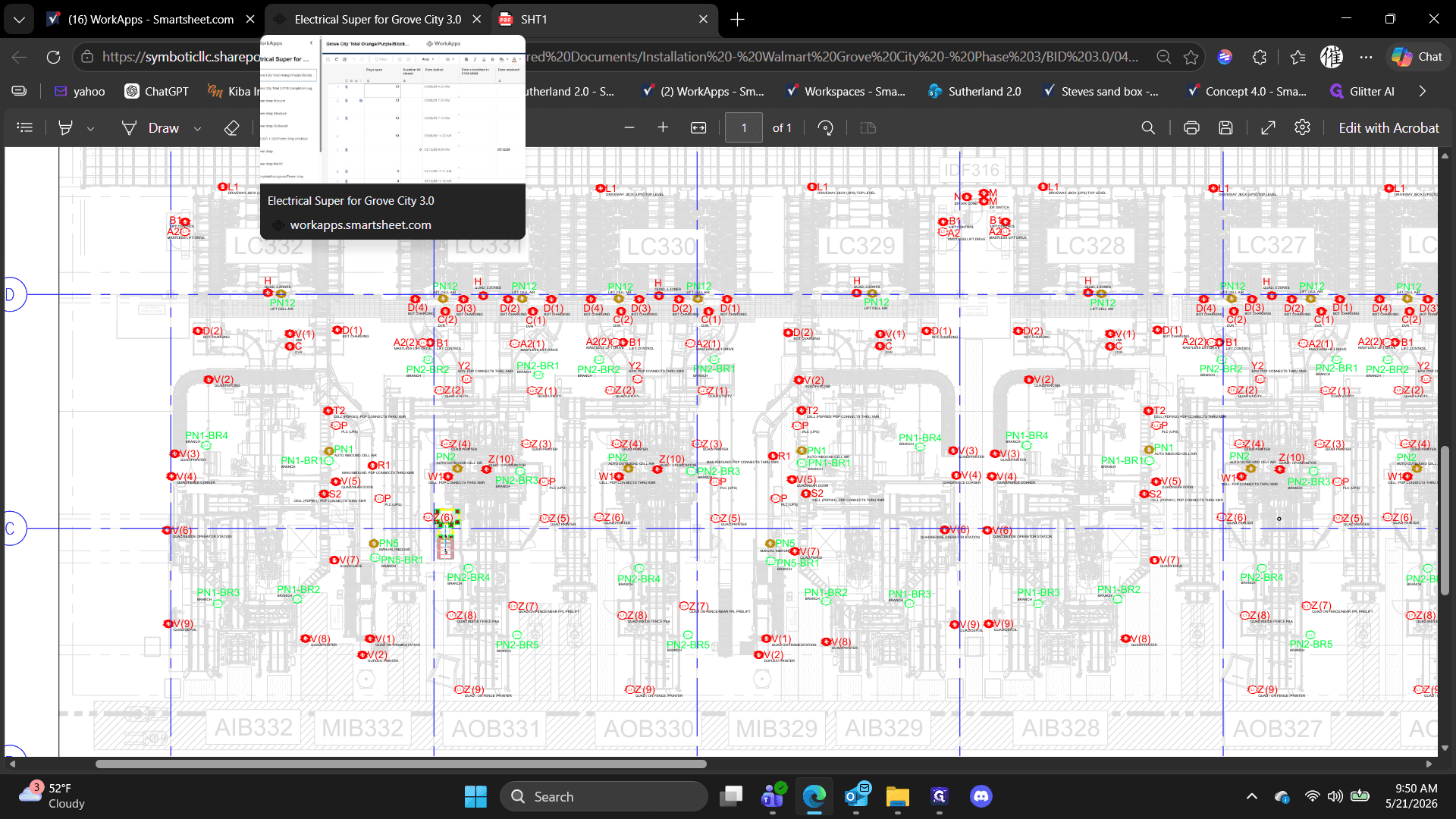Select the Erase tool
Screen dimensions: 1456x819
click(232, 128)
